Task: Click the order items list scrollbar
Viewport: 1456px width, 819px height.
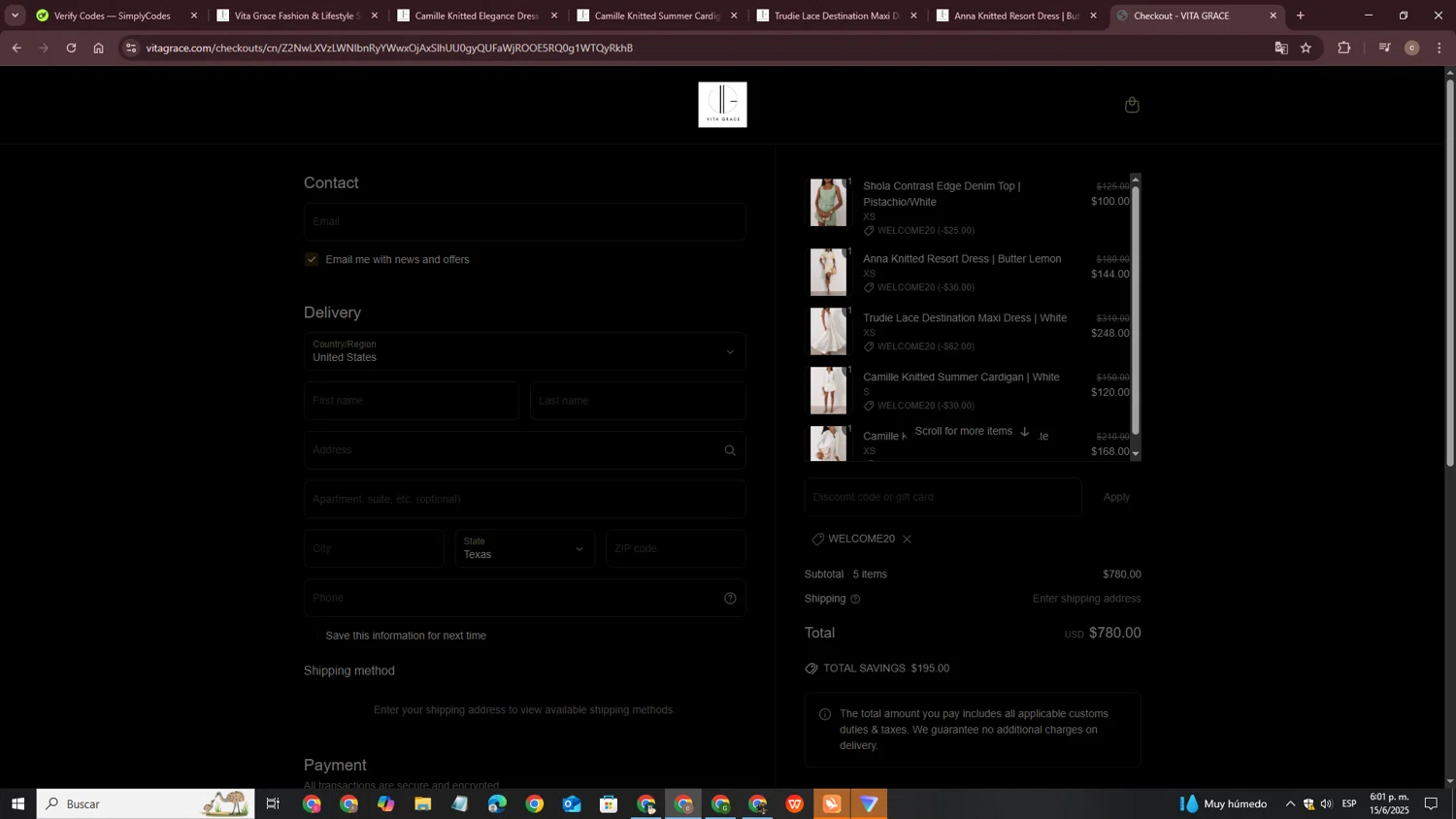Action: (x=1136, y=311)
